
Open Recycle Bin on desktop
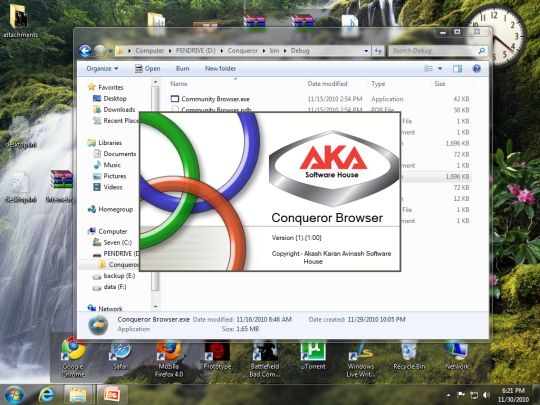pyautogui.click(x=409, y=356)
